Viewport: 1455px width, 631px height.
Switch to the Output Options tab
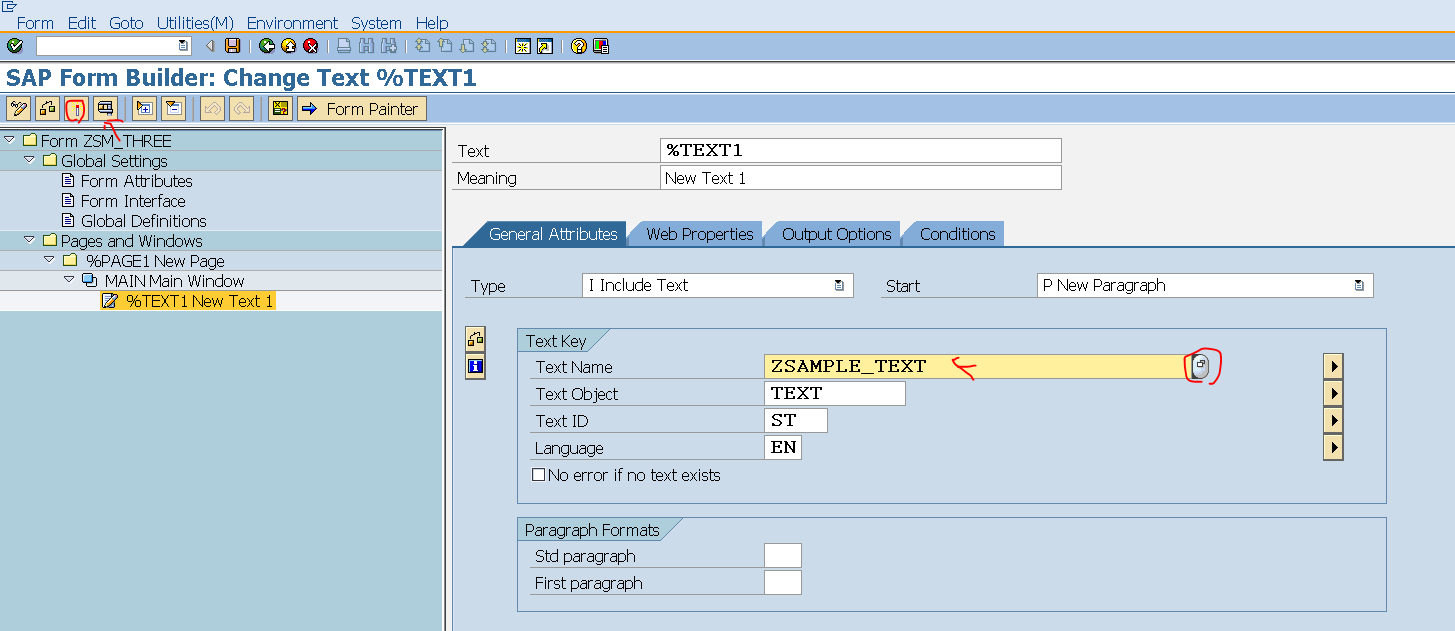tap(836, 234)
